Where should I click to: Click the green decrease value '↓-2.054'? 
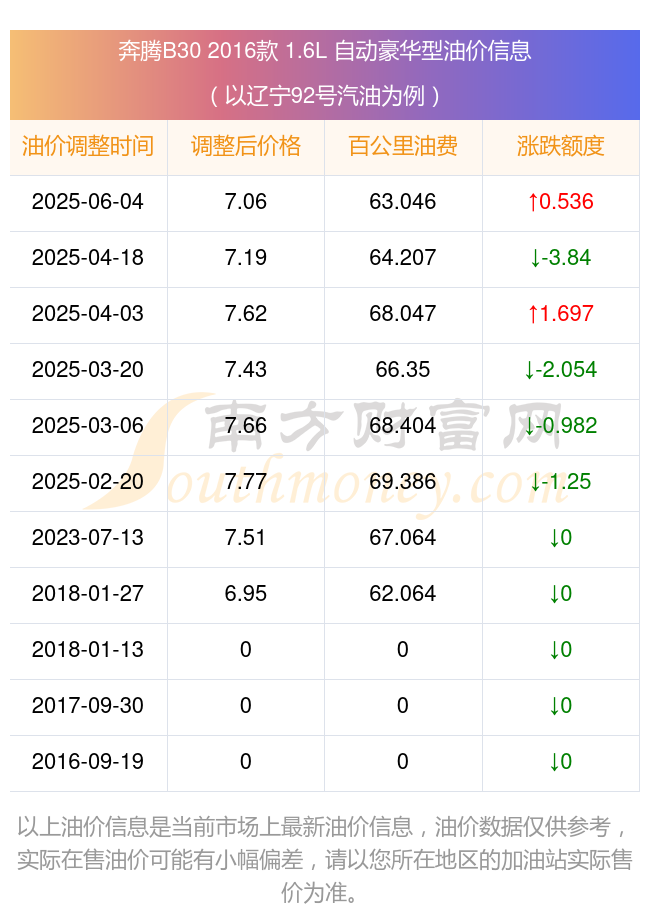coord(561,370)
